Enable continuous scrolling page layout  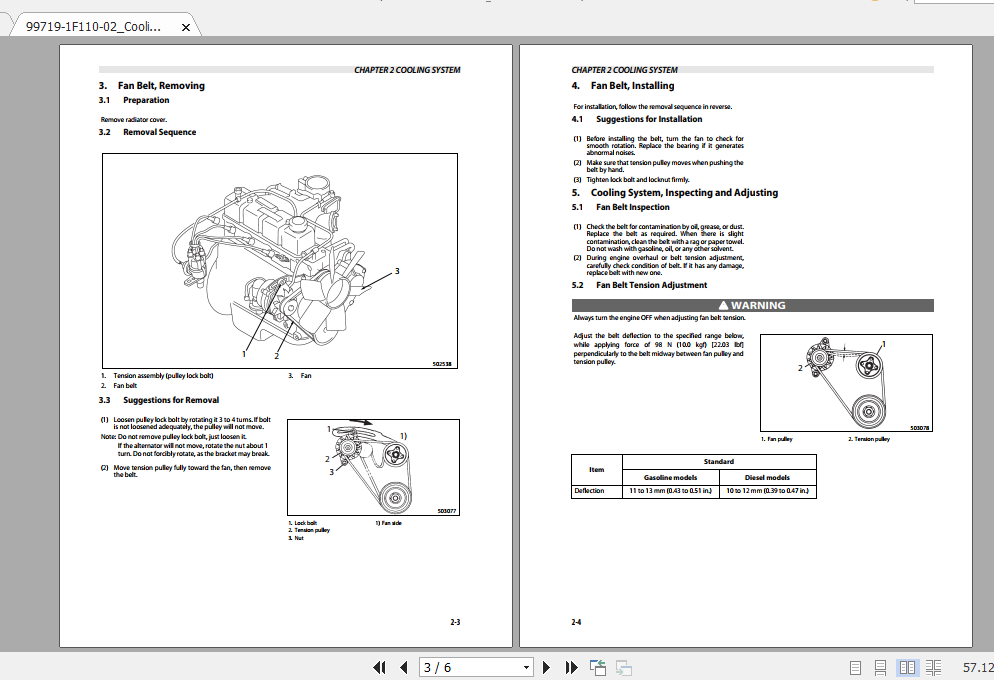[x=880, y=667]
